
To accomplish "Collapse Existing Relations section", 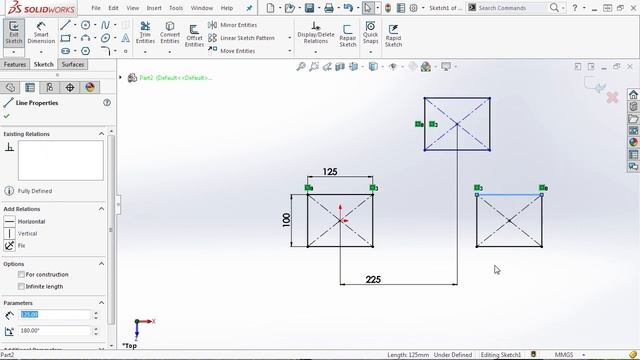I will [x=101, y=134].
